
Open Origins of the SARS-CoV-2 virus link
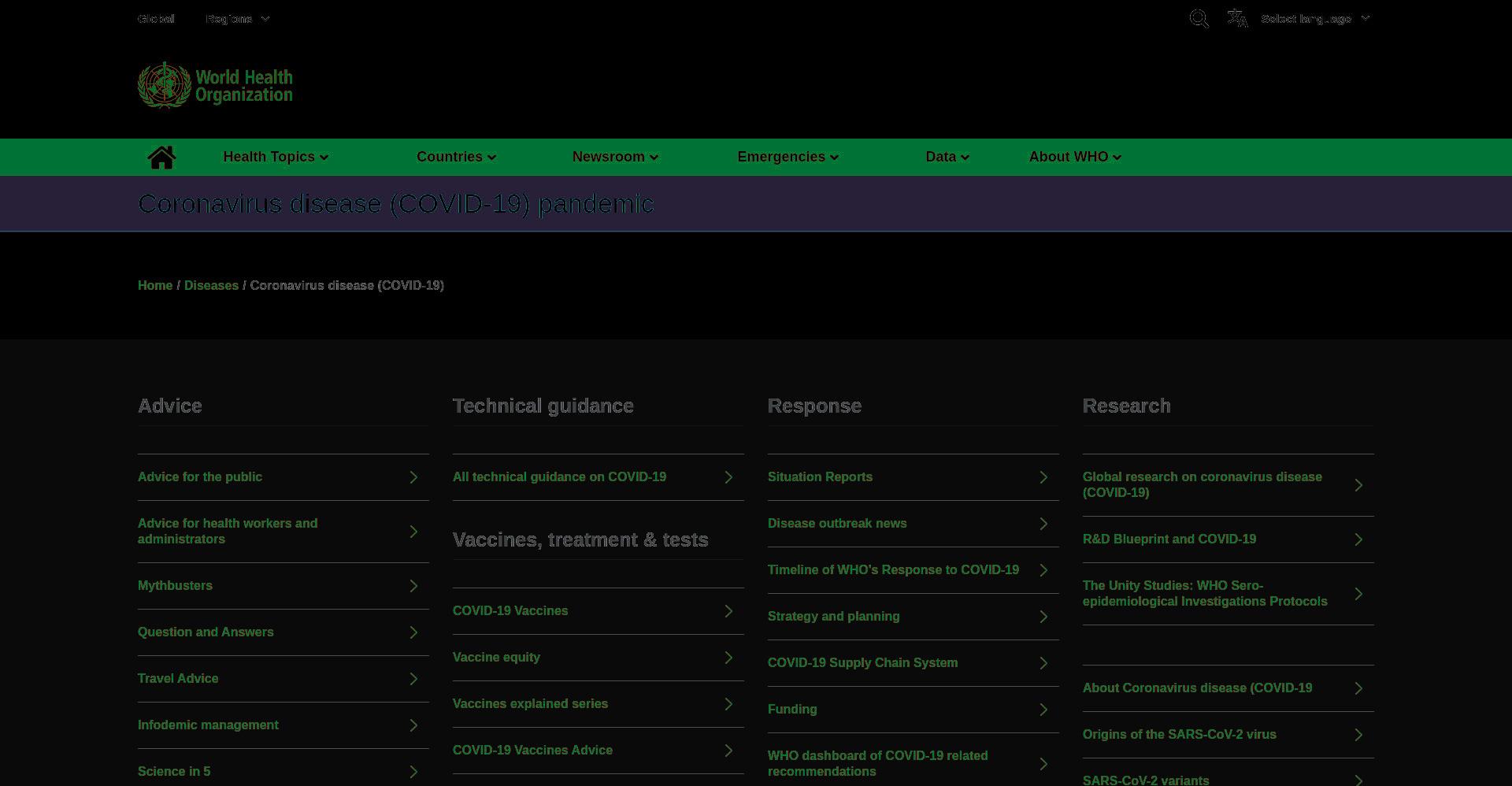click(1180, 735)
